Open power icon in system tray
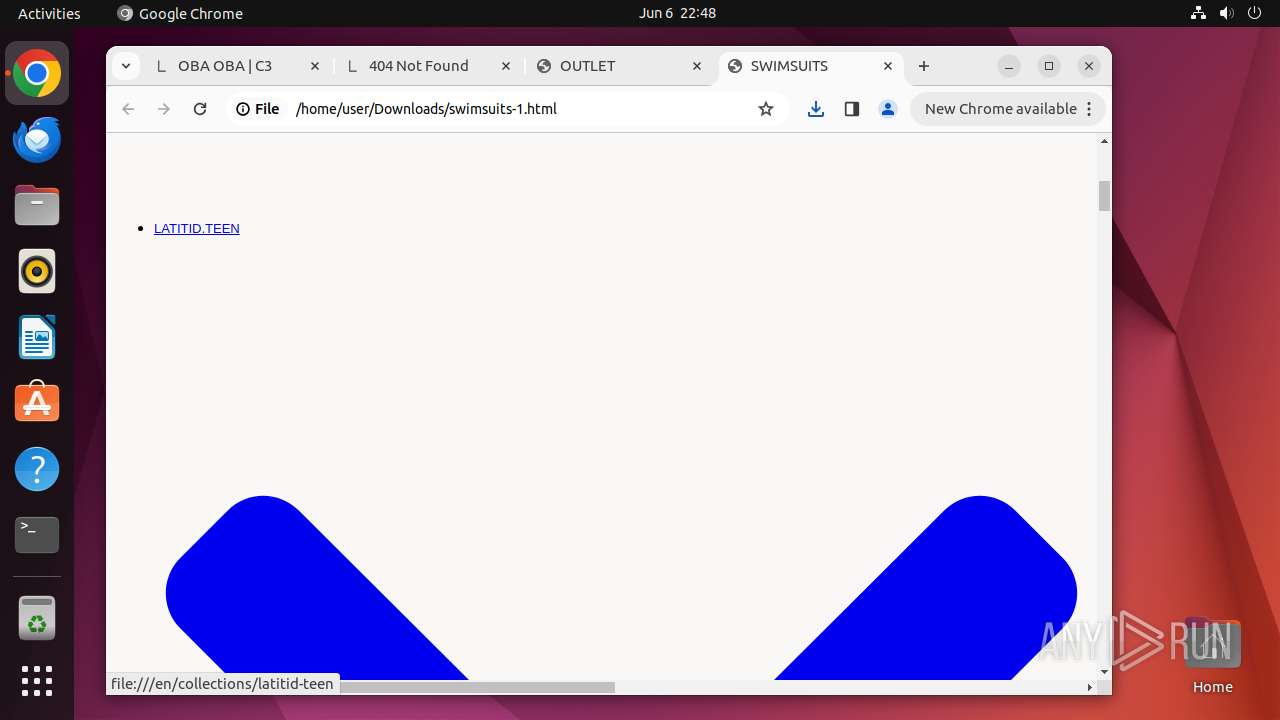 coord(1253,13)
